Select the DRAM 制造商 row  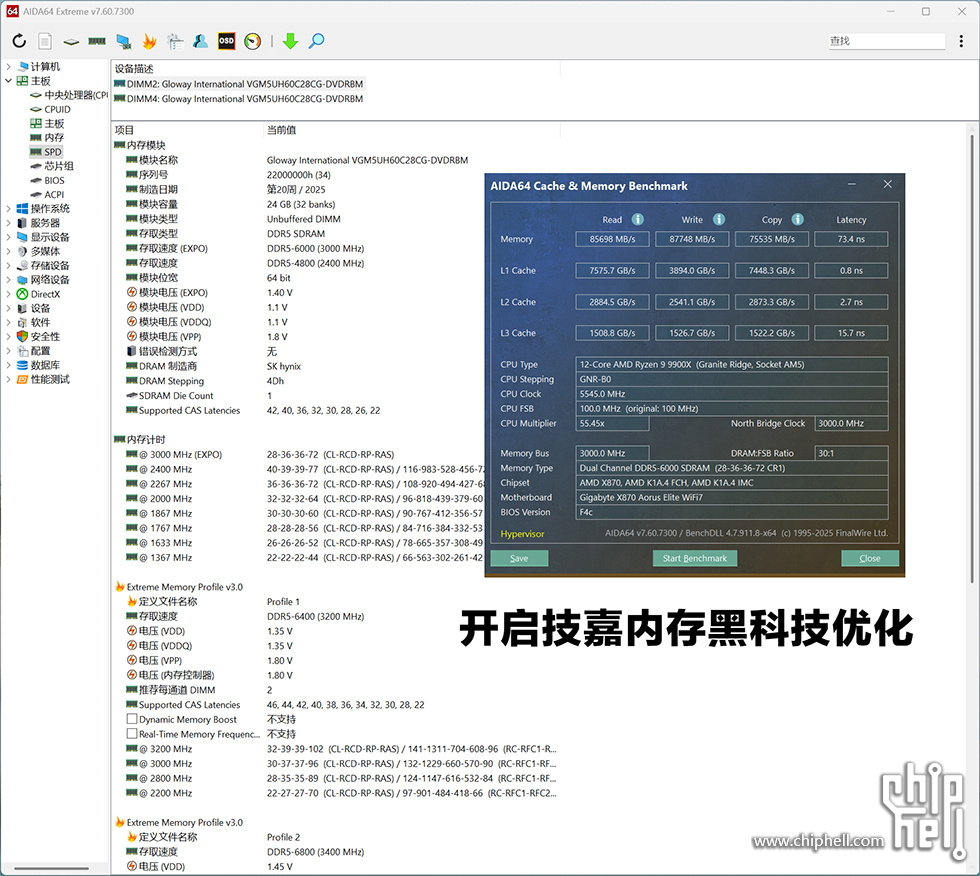[x=214, y=366]
